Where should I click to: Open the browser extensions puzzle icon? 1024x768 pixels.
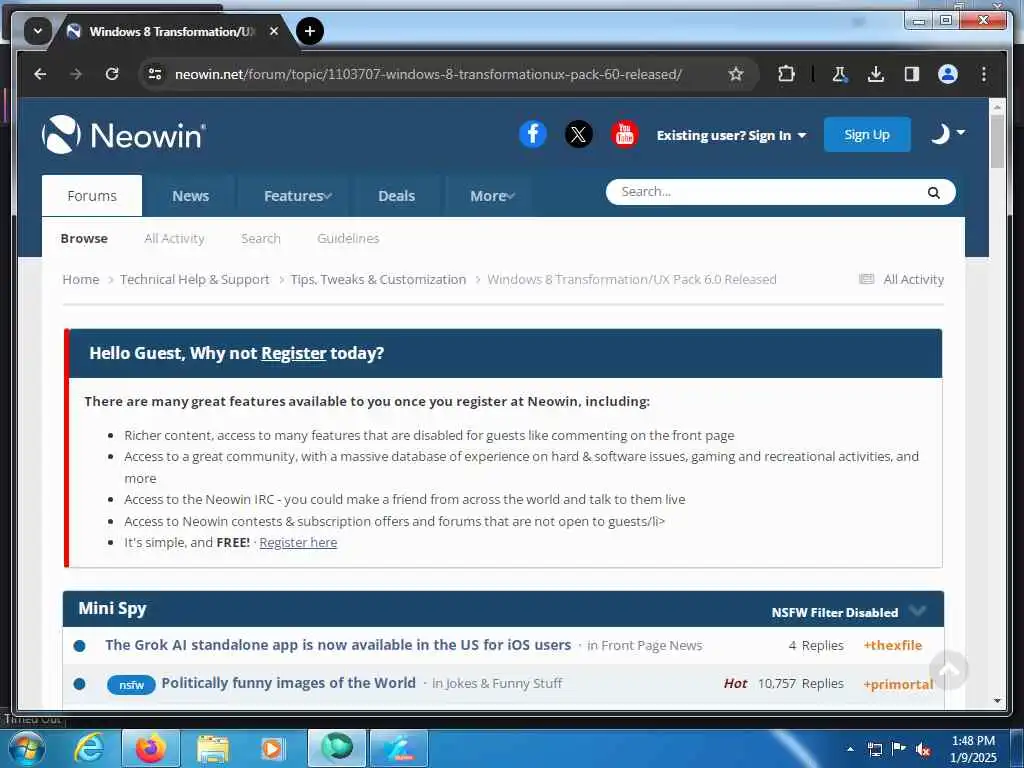(x=786, y=74)
